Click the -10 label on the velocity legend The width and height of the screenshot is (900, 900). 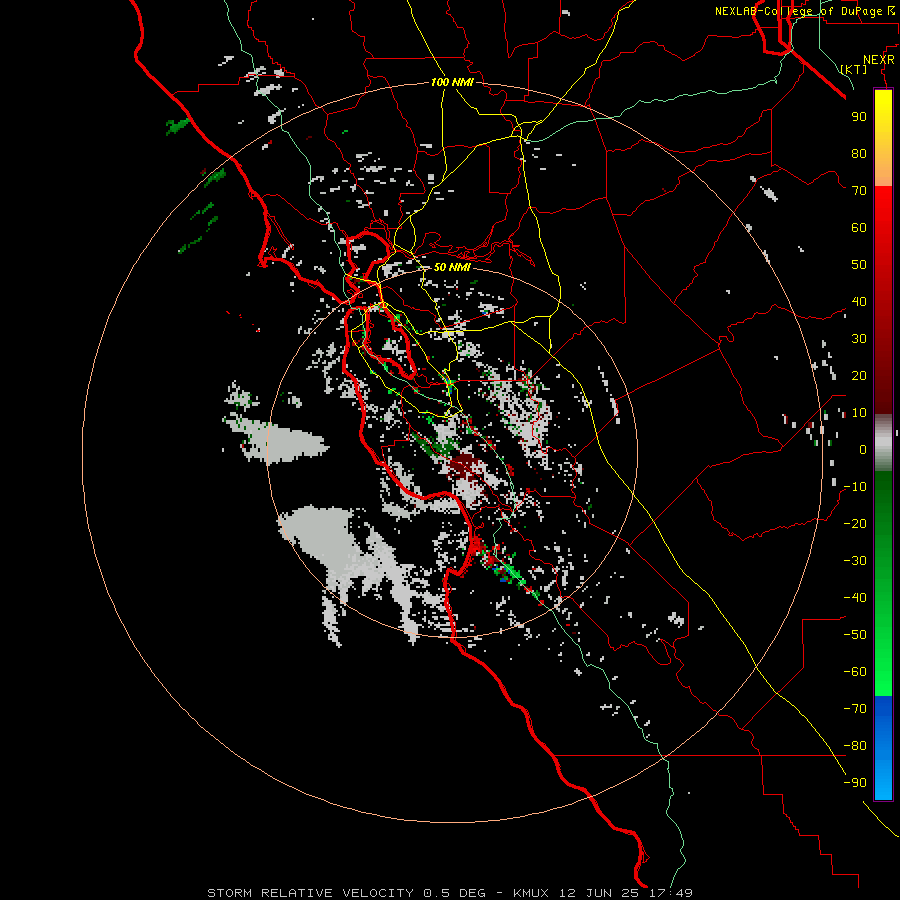[855, 487]
